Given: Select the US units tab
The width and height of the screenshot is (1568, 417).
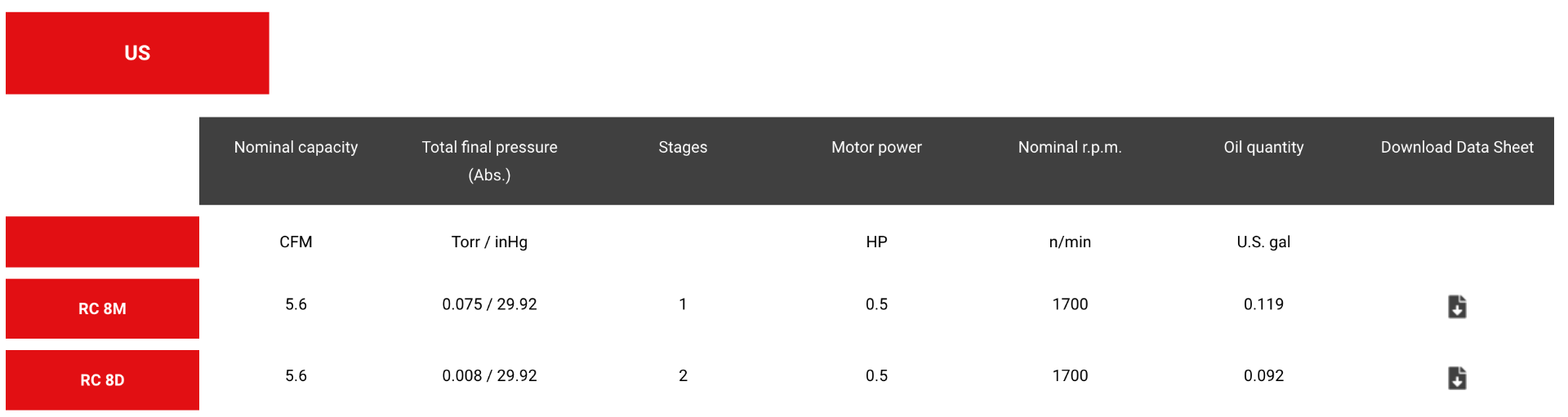Looking at the screenshot, I should 137,53.
